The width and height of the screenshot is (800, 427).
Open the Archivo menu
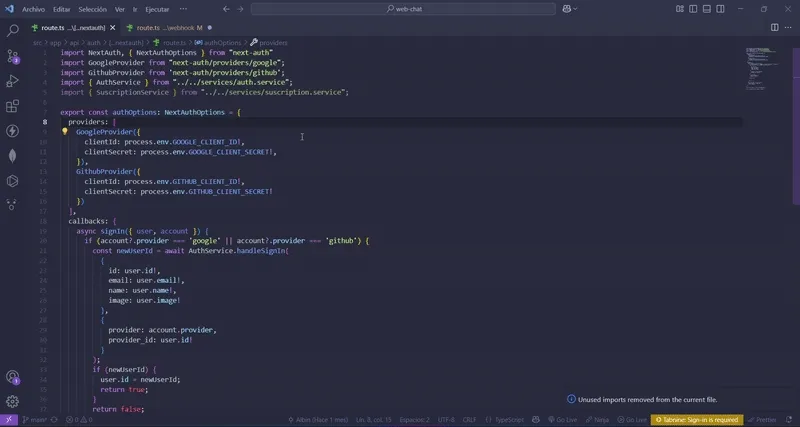pos(33,9)
